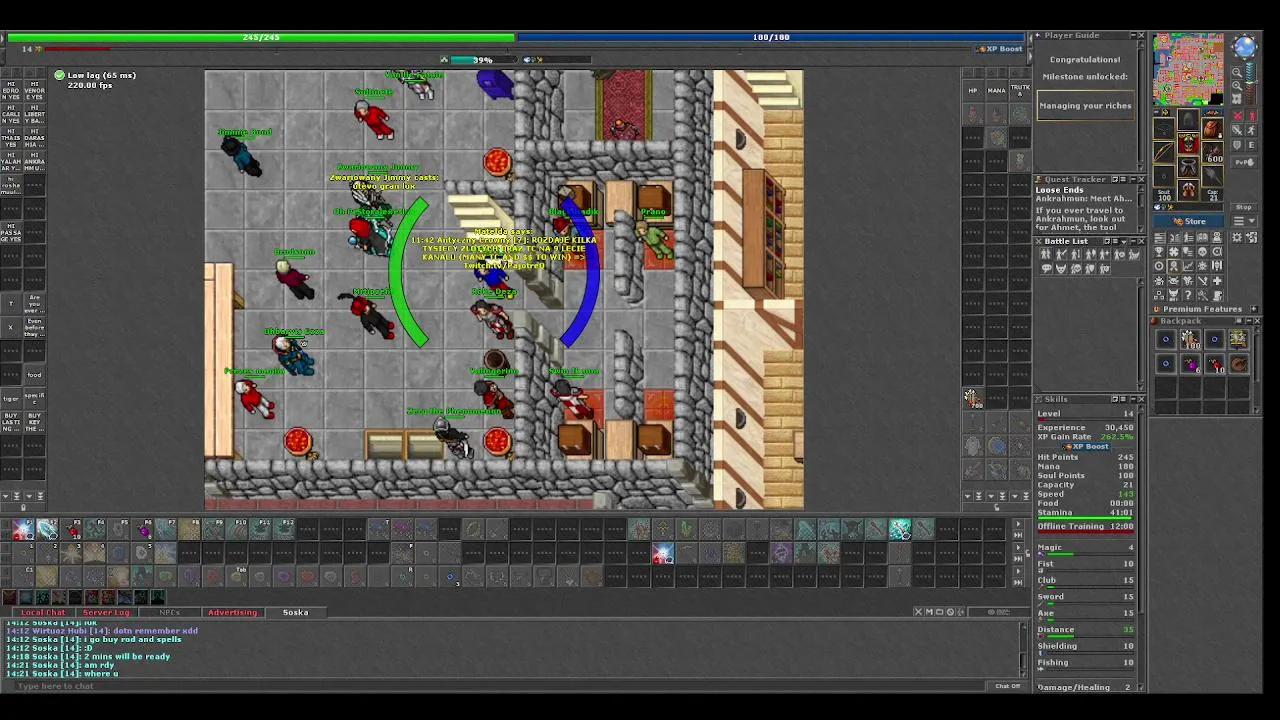1280x720 pixels.
Task: Click the brown bag in Backpack
Action: (x=1239, y=364)
